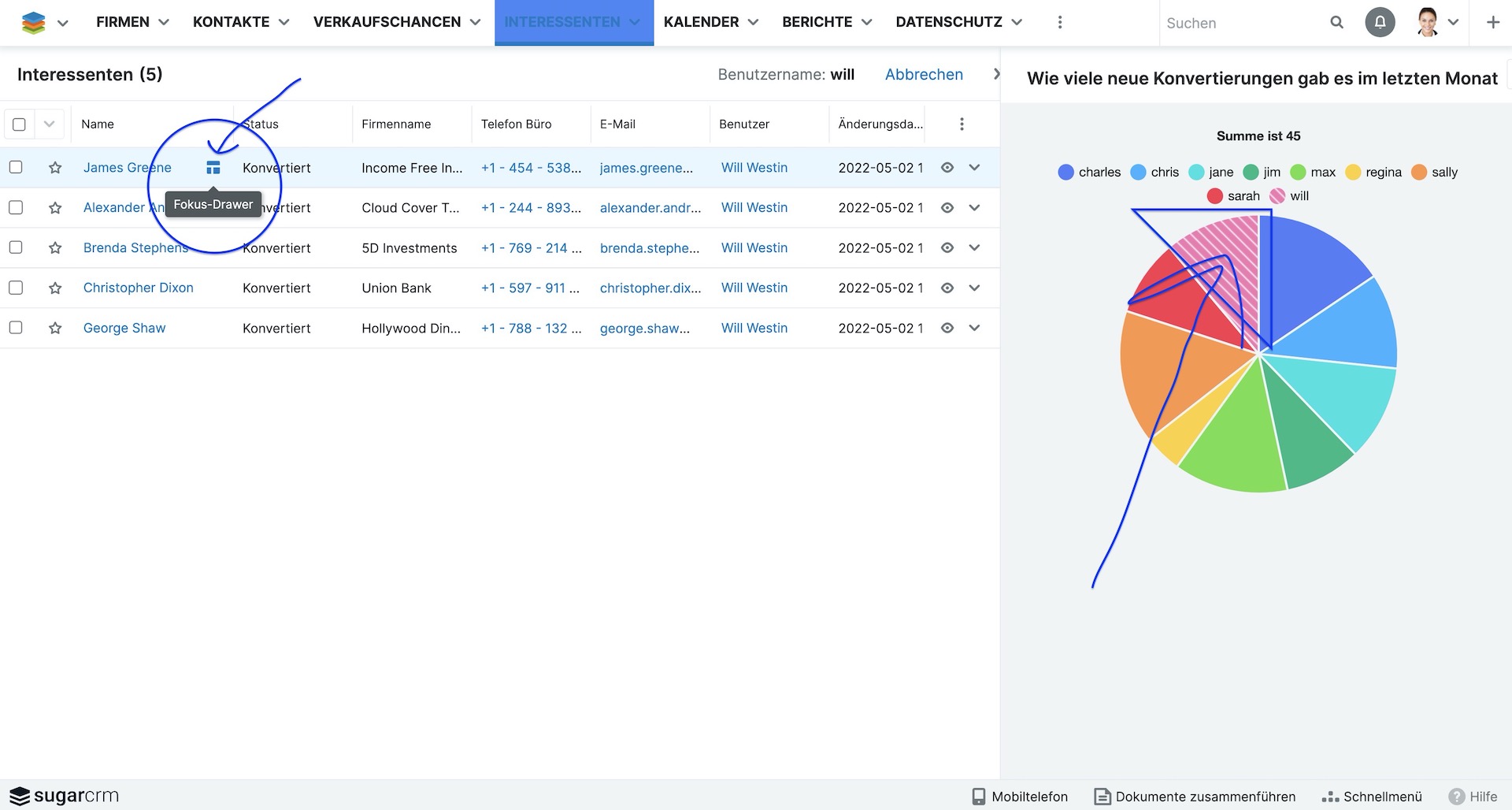Expand row actions for James Greene

(975, 168)
